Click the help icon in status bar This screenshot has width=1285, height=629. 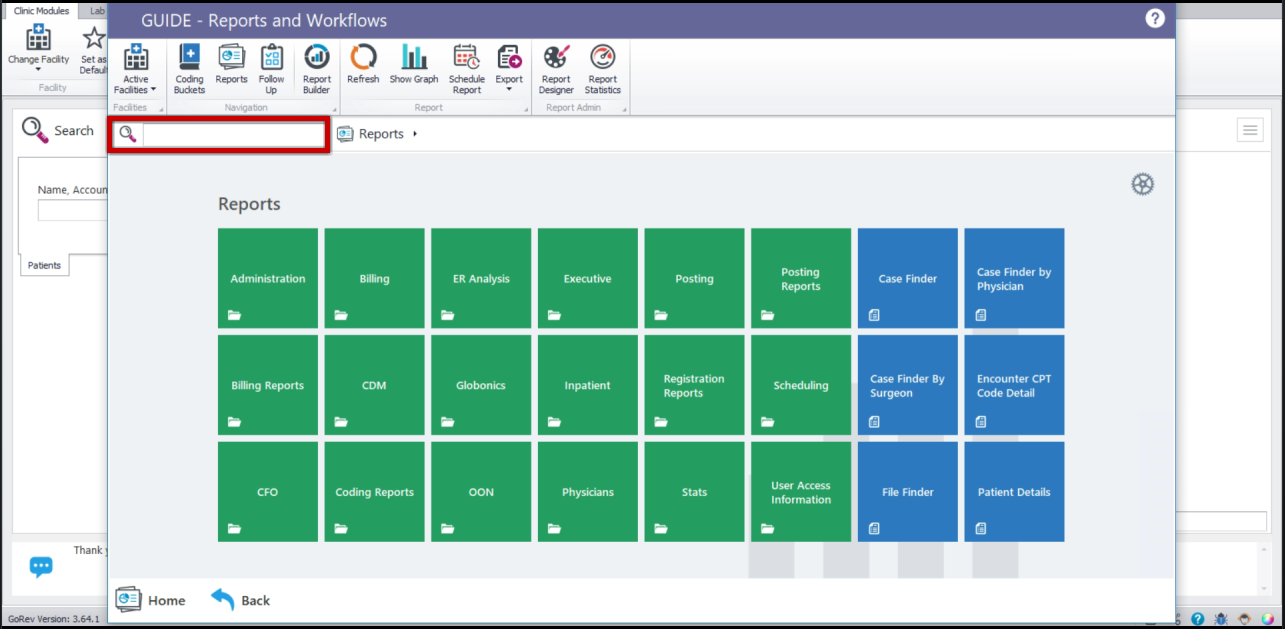point(1199,620)
